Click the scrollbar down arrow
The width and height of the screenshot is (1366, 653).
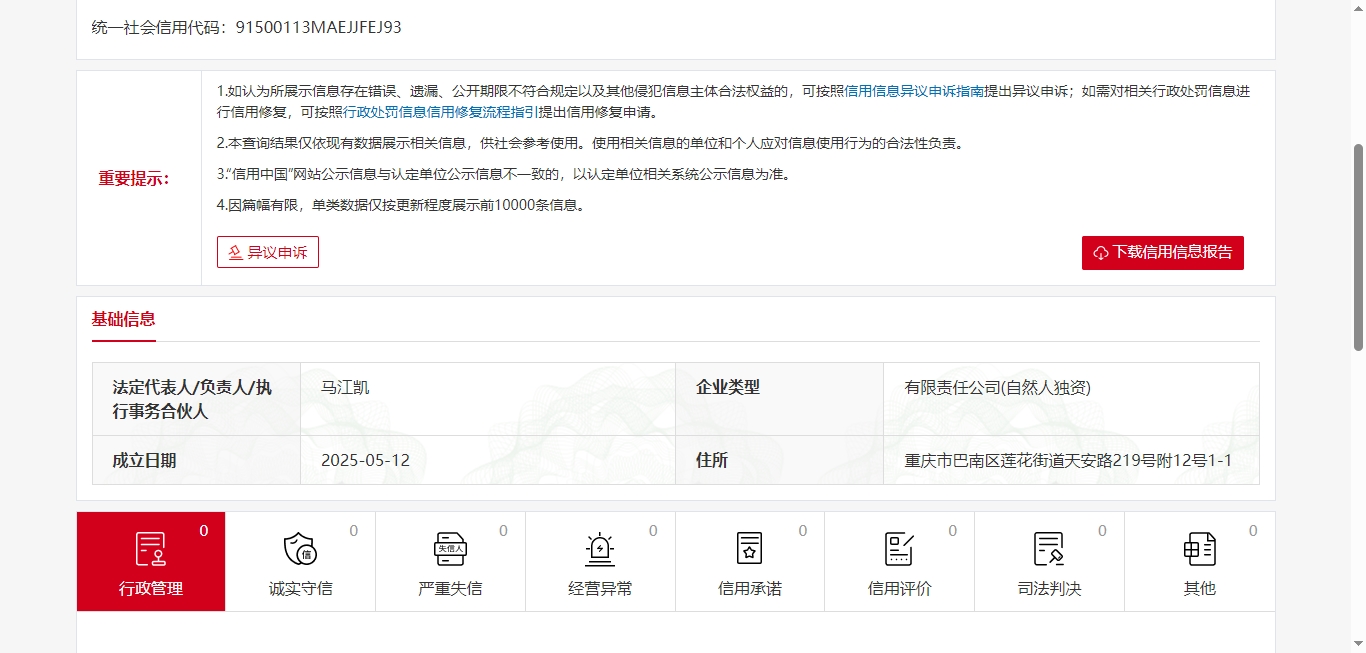pyautogui.click(x=1358, y=644)
